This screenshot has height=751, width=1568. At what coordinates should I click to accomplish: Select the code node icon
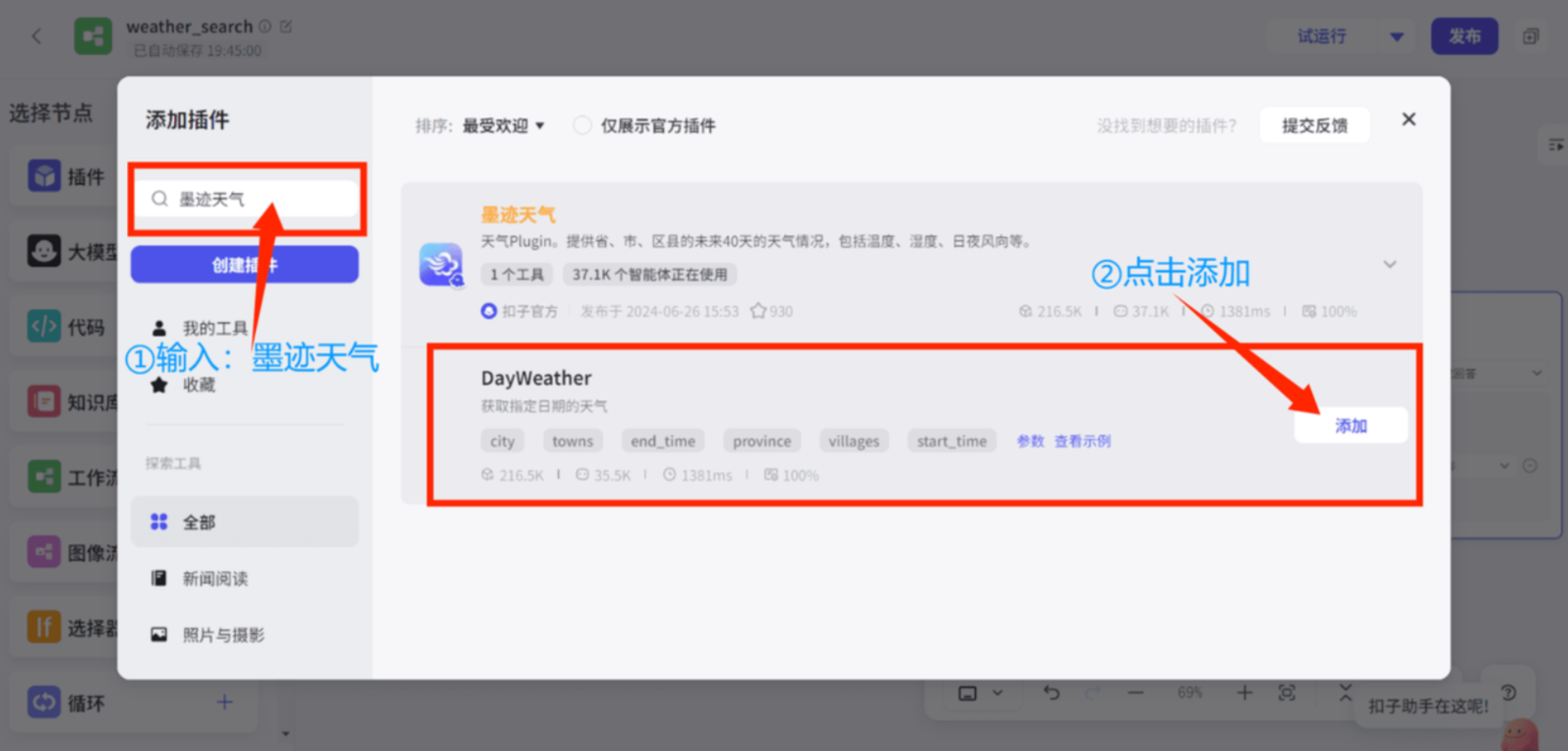(x=44, y=326)
